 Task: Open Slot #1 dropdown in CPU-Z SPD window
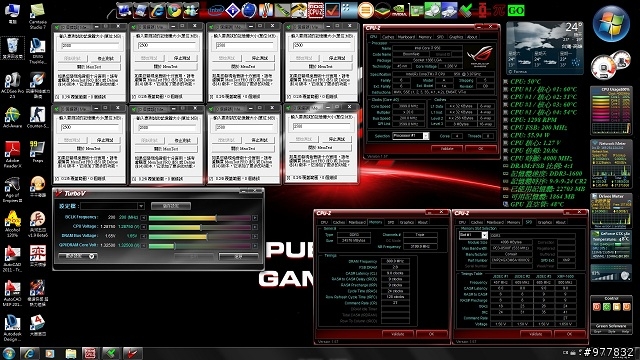(x=484, y=236)
